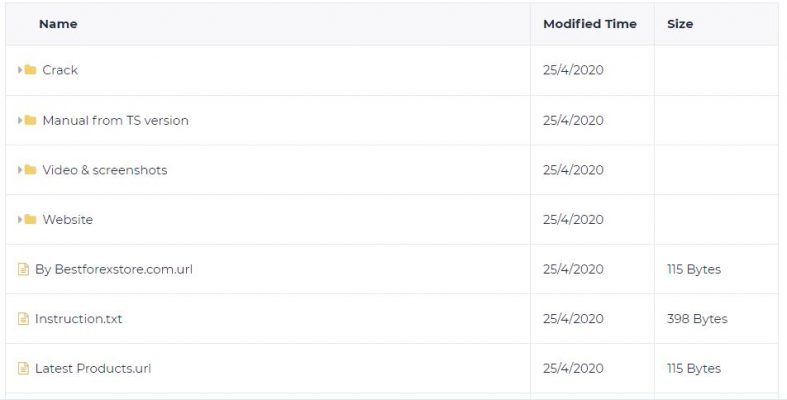Click the Website folder icon

tap(30, 219)
